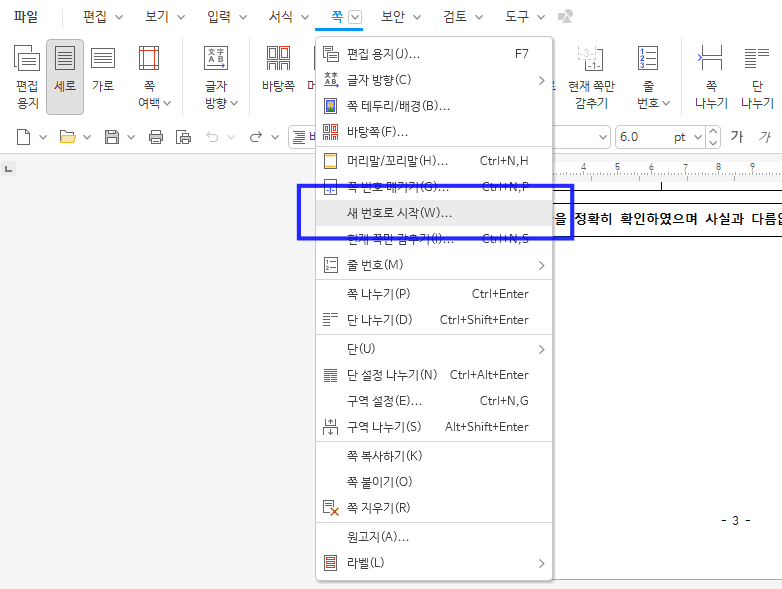Open the 글자 방향 ribbon dropdown

pos(220,77)
